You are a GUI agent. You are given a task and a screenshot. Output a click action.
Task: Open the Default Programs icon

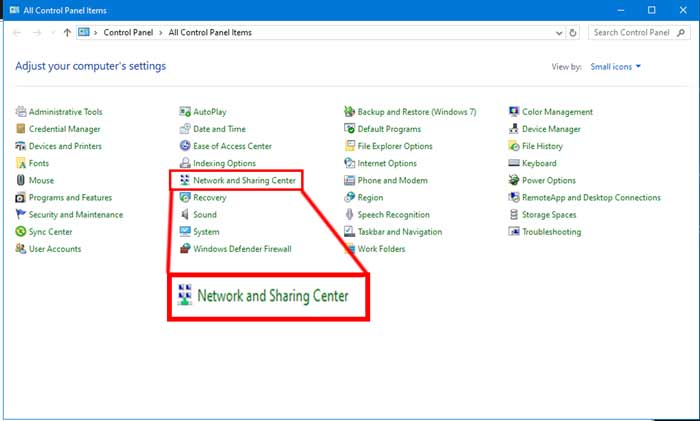[349, 129]
